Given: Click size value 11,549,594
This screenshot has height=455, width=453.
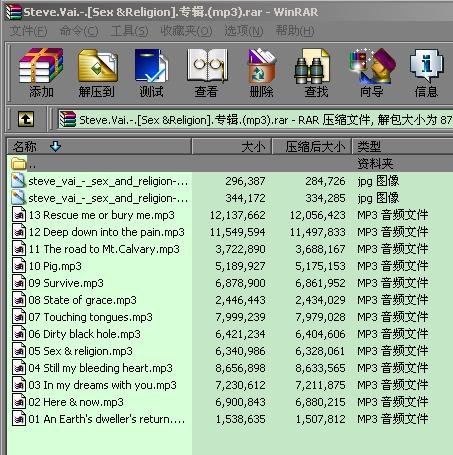Looking at the screenshot, I should point(238,232).
